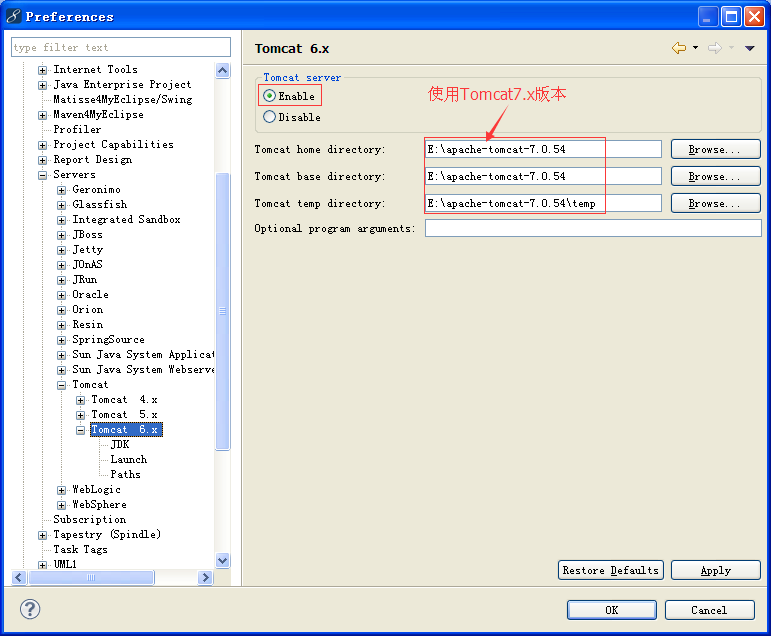Expand the WebSphere node
The image size is (771, 636).
click(61, 505)
